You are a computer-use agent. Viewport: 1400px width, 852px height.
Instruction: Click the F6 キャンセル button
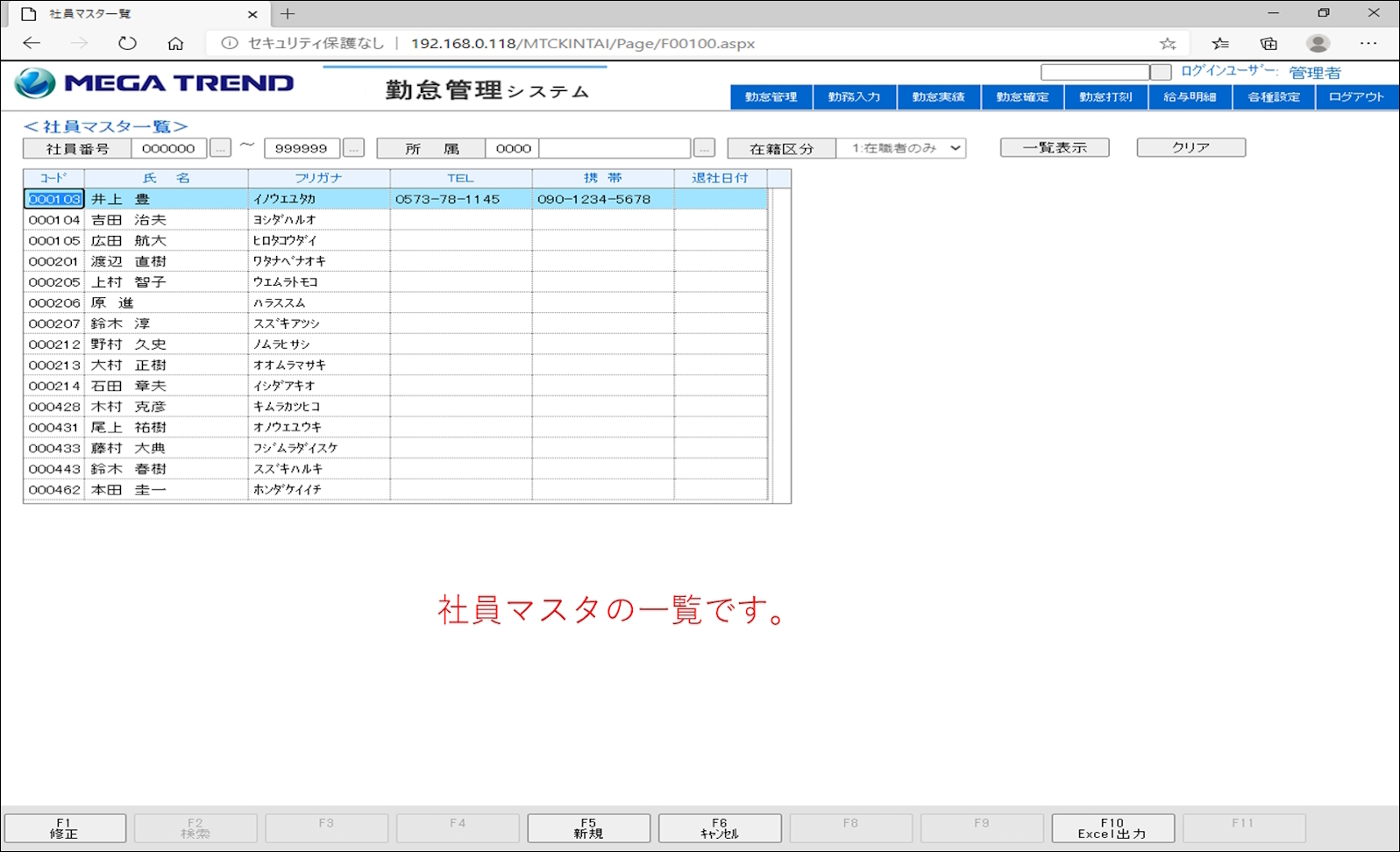720,828
